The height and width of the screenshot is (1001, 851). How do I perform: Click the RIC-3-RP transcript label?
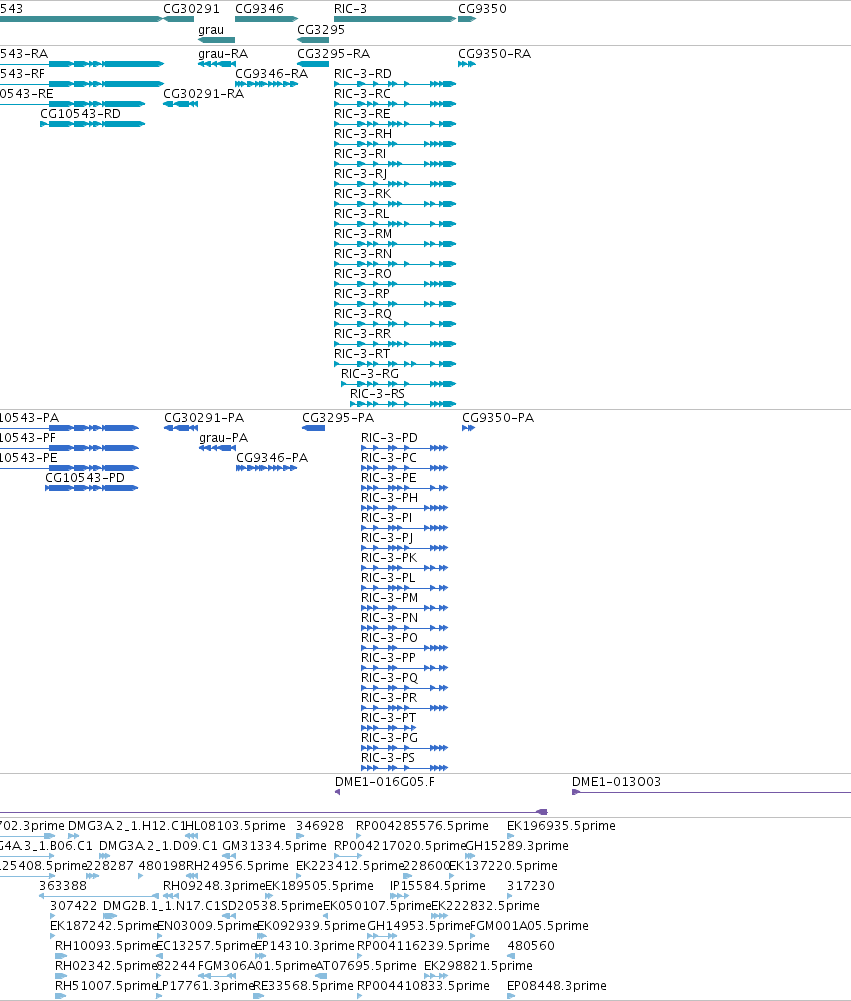click(x=361, y=294)
